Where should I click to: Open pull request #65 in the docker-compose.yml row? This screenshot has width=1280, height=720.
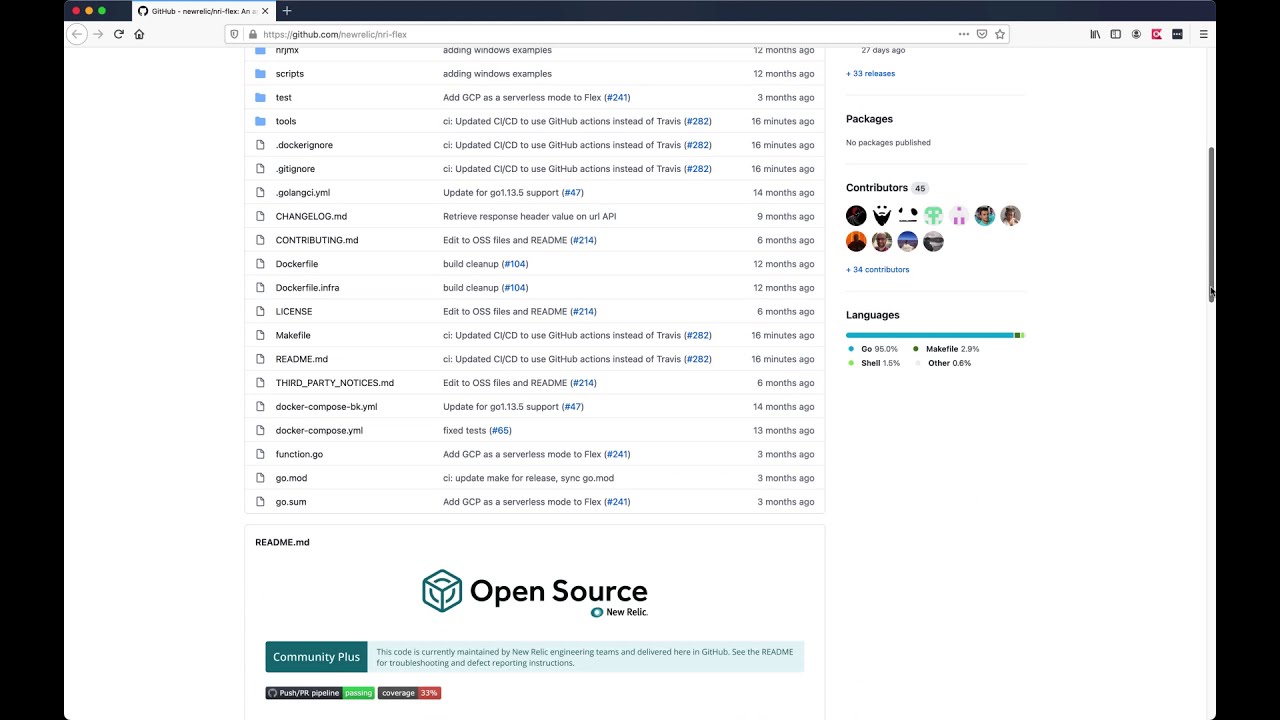pyautogui.click(x=500, y=431)
